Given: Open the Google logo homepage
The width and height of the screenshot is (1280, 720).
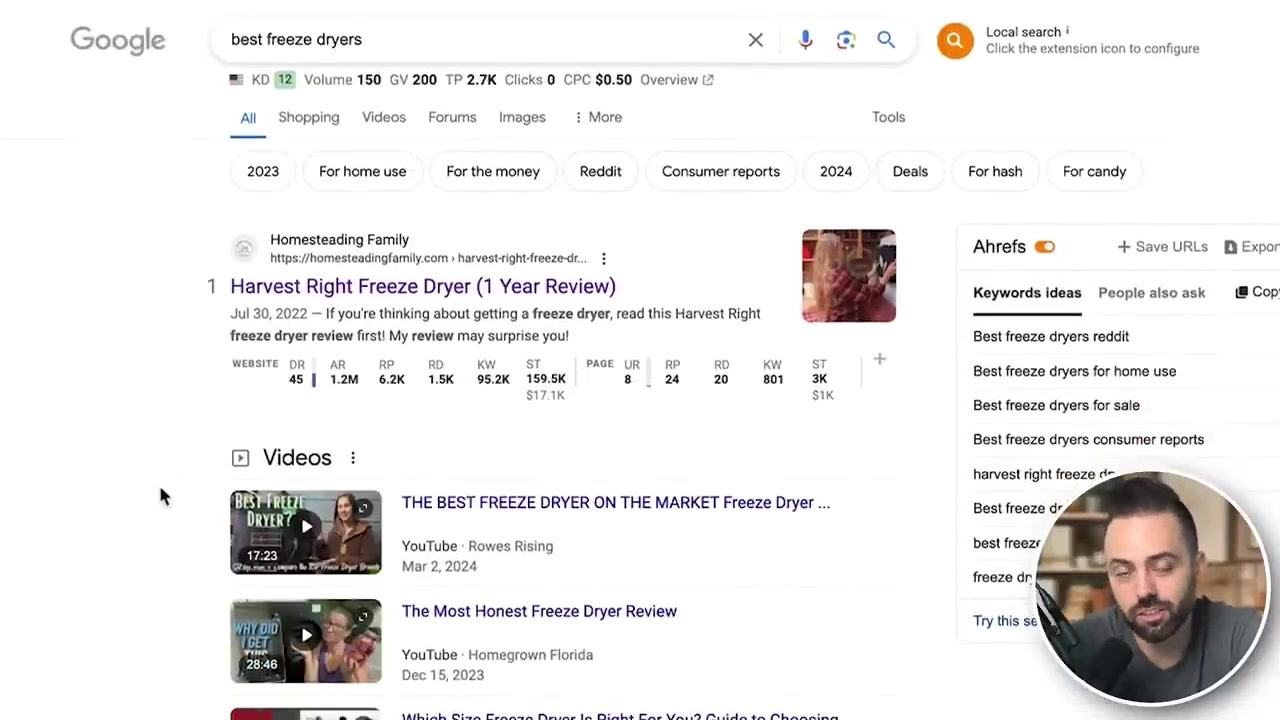Looking at the screenshot, I should click(x=118, y=41).
